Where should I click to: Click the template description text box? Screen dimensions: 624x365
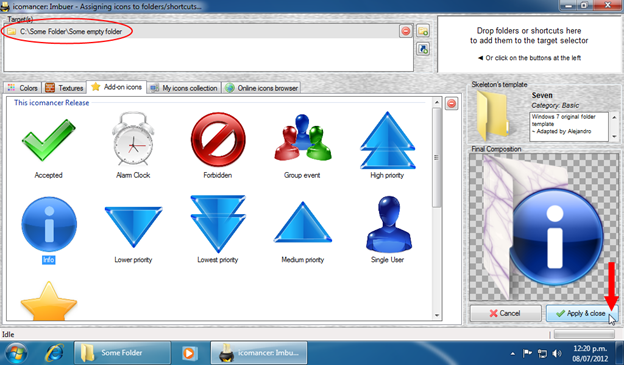pyautogui.click(x=569, y=127)
